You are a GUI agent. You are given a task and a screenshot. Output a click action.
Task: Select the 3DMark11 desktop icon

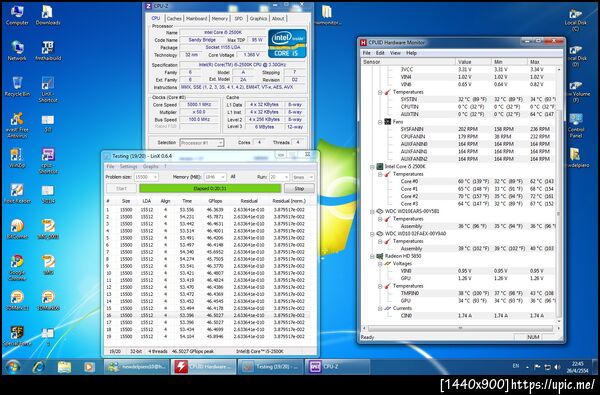point(17,300)
